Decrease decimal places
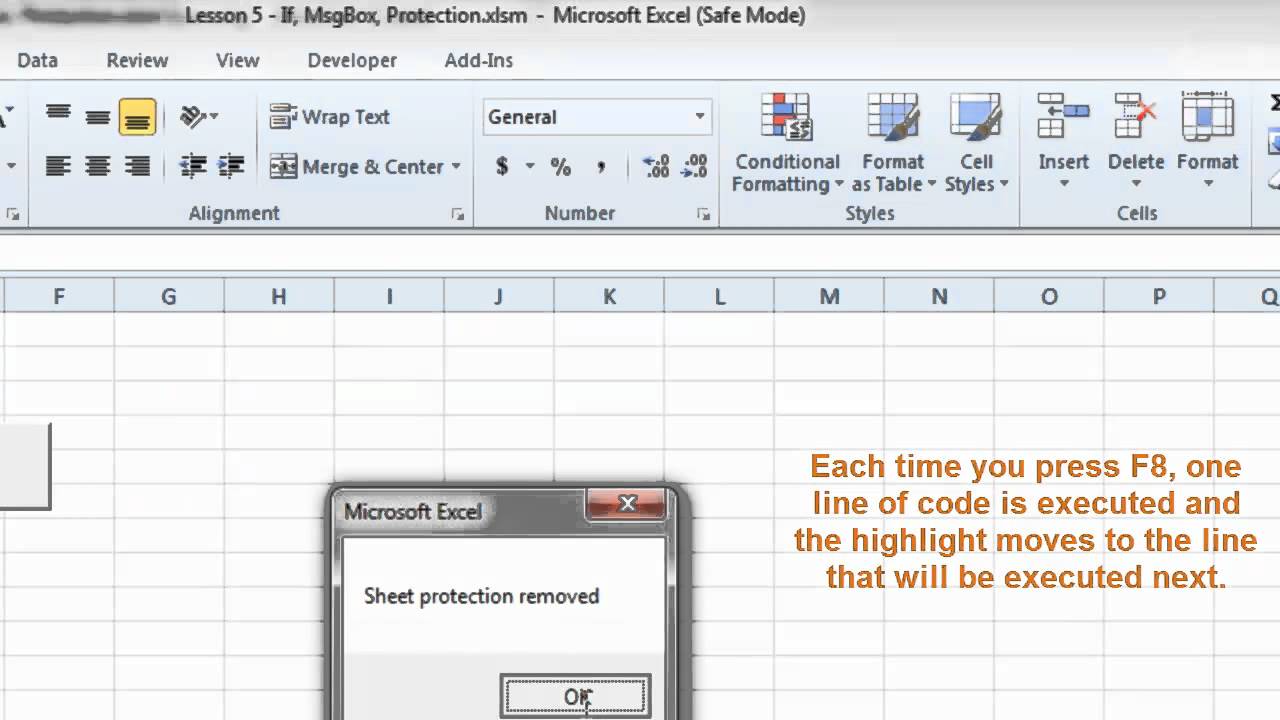The width and height of the screenshot is (1280, 720). [693, 166]
